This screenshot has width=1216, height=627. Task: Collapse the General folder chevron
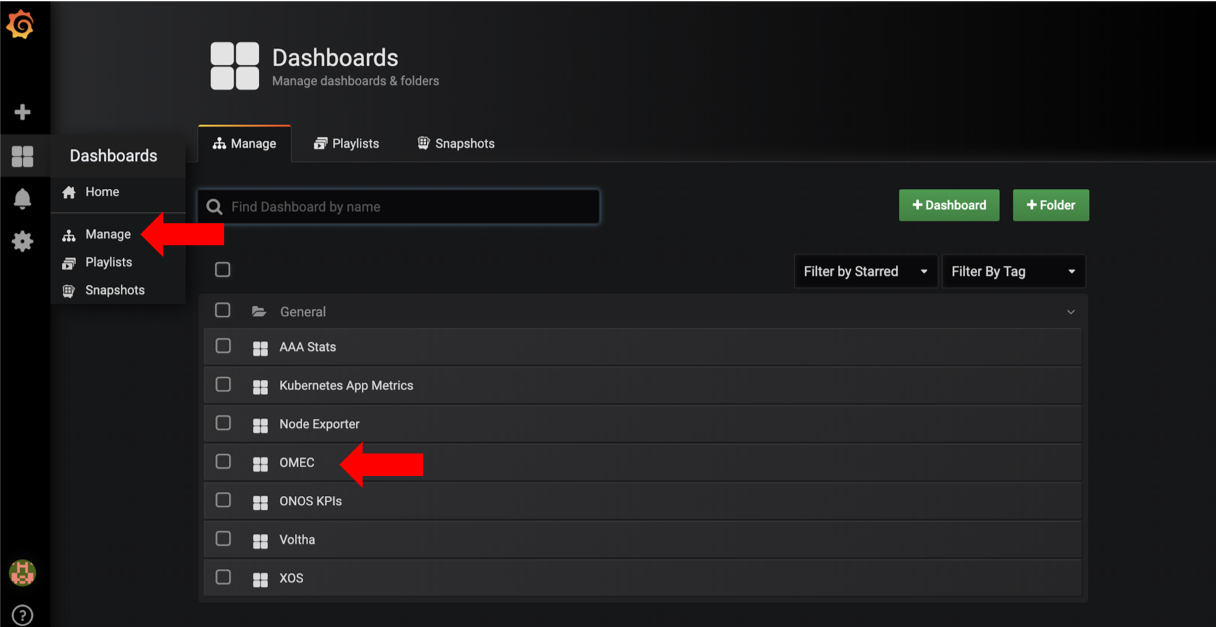click(1071, 312)
